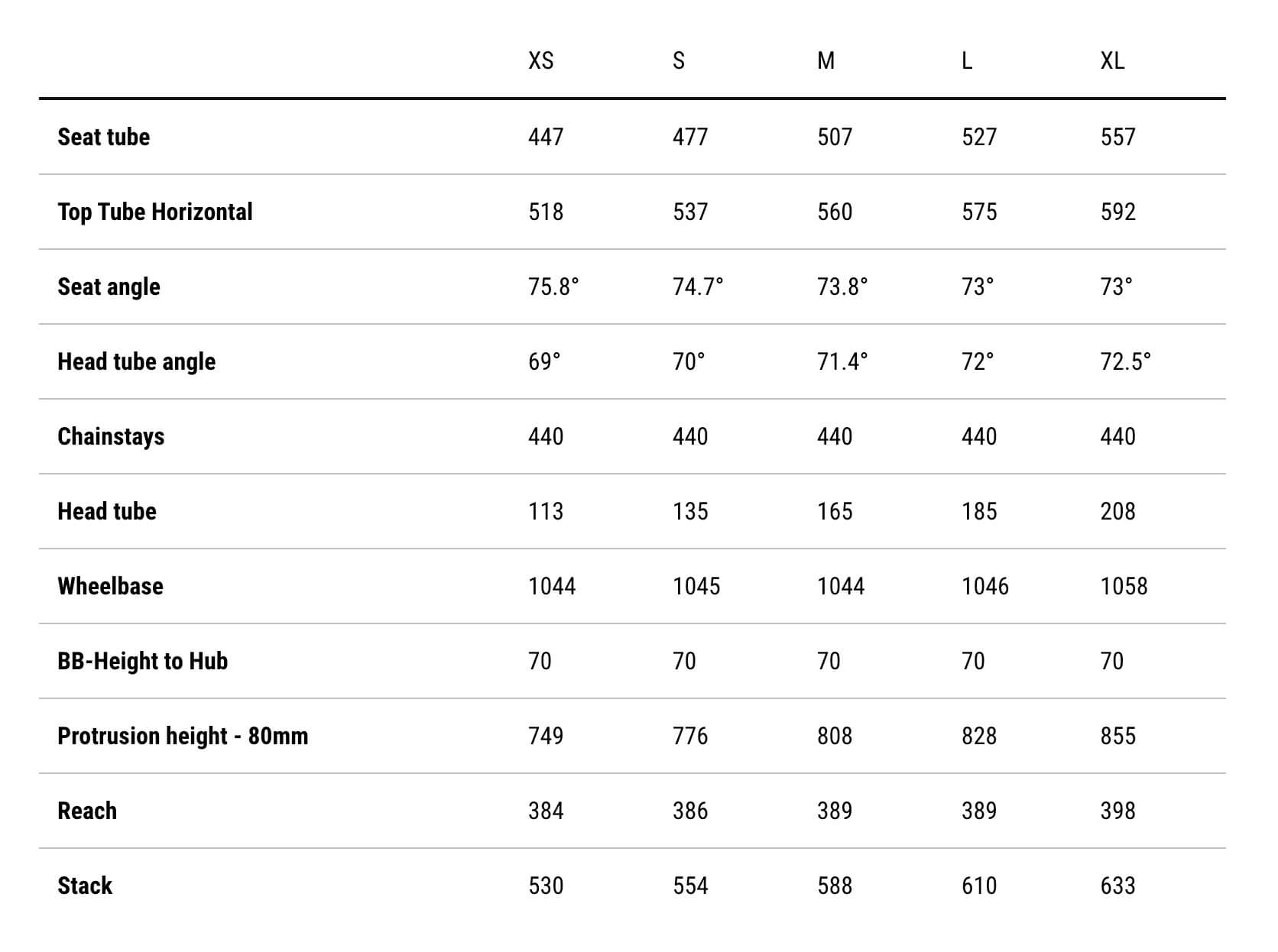Viewport: 1278px width, 952px height.
Task: Select the XL column header
Action: (x=1112, y=60)
